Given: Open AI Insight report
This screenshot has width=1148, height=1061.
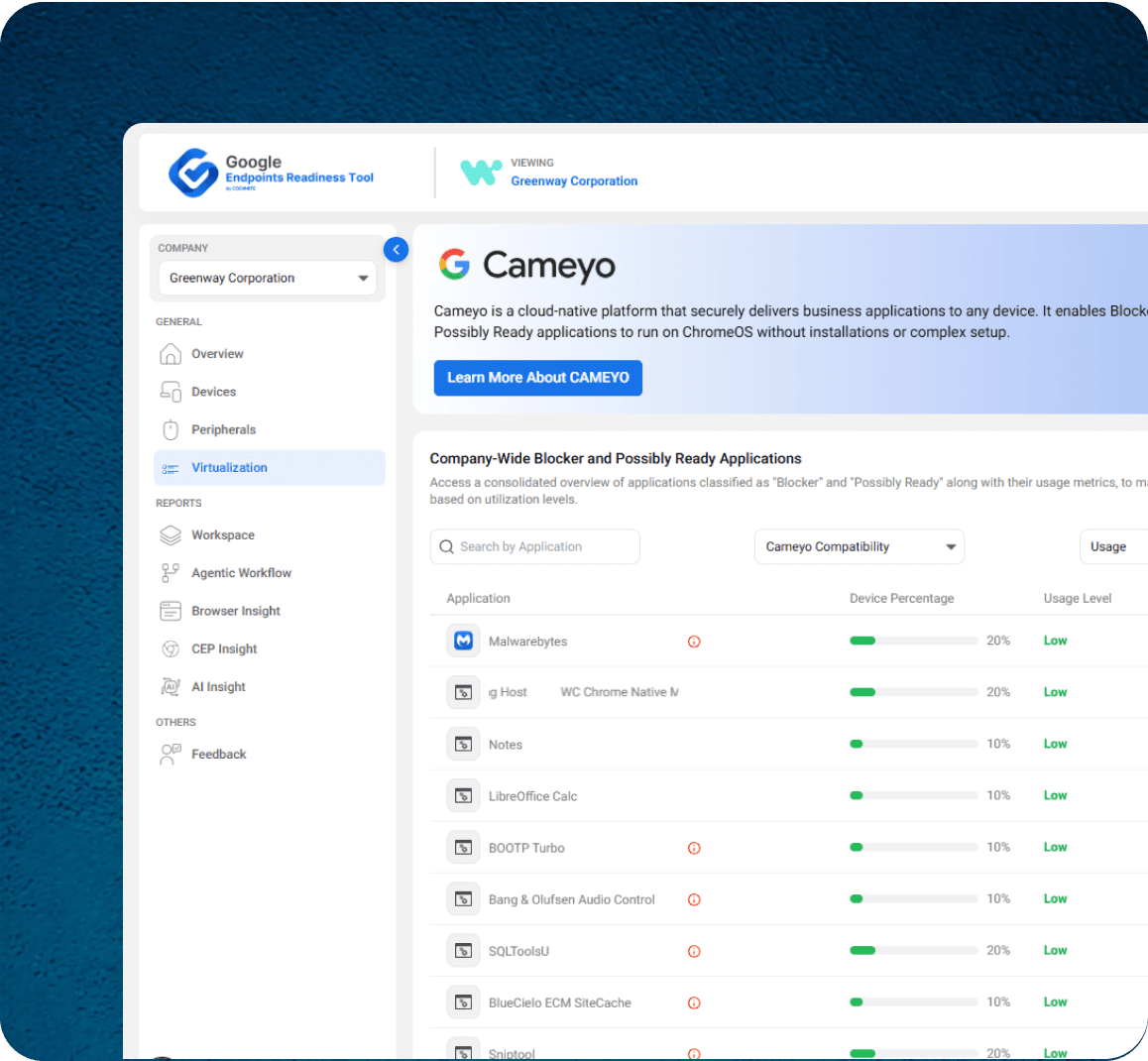Looking at the screenshot, I should tap(270, 687).
